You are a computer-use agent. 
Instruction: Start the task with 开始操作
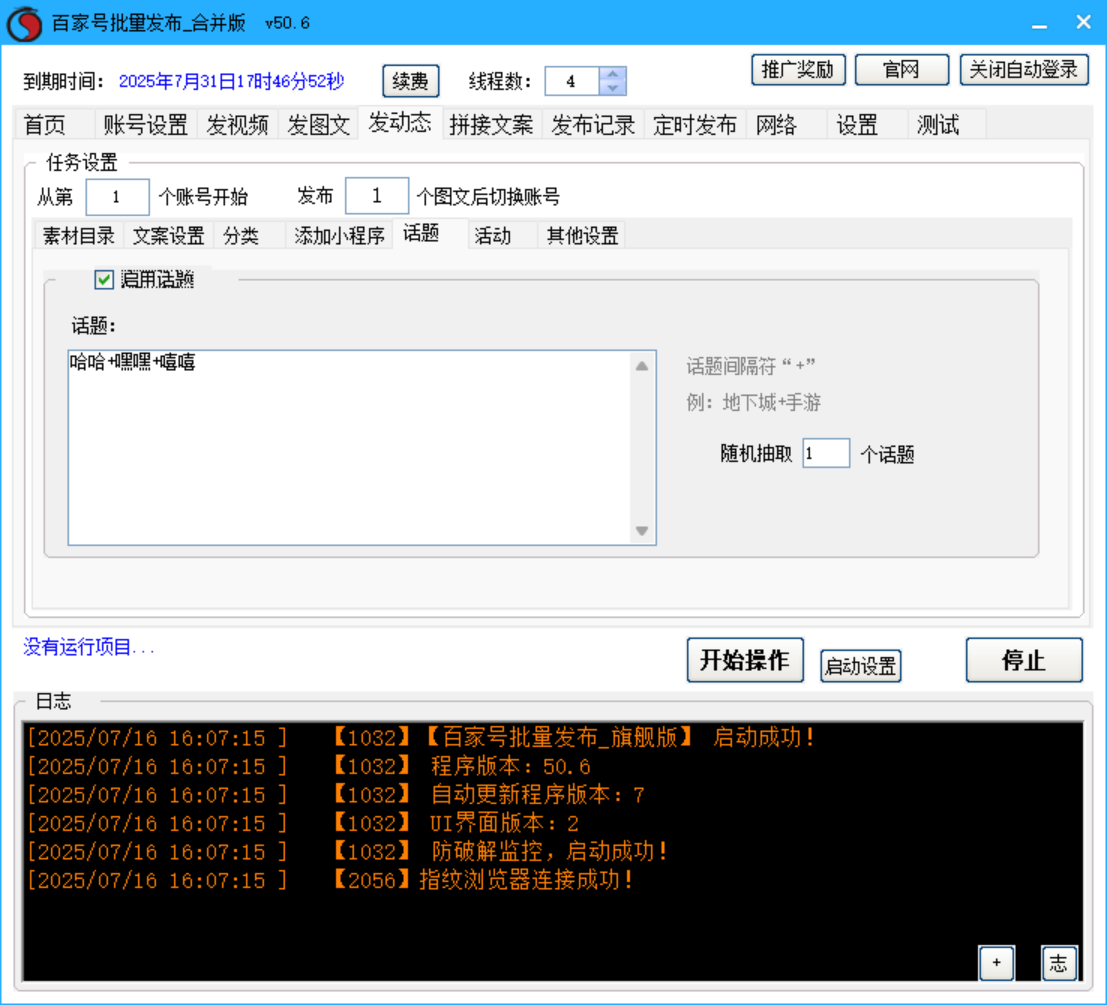point(745,661)
